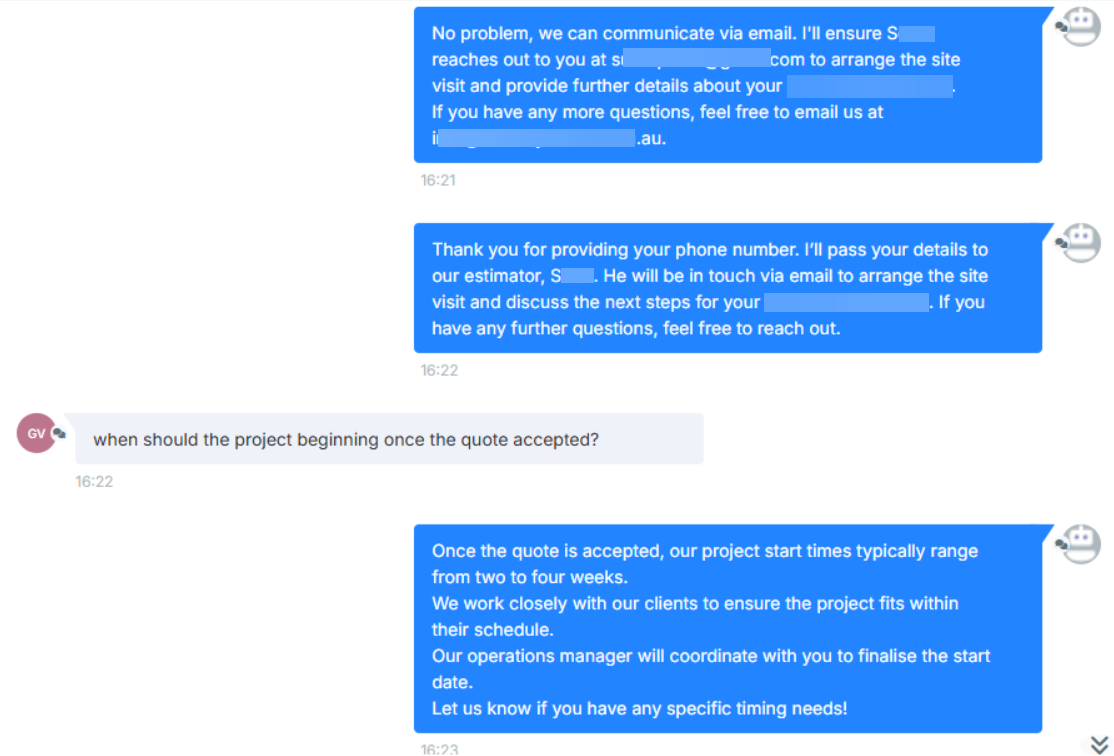Screen dimensions: 1114x756
Task: Click the redacted block after "details about your"
Action: pos(869,86)
